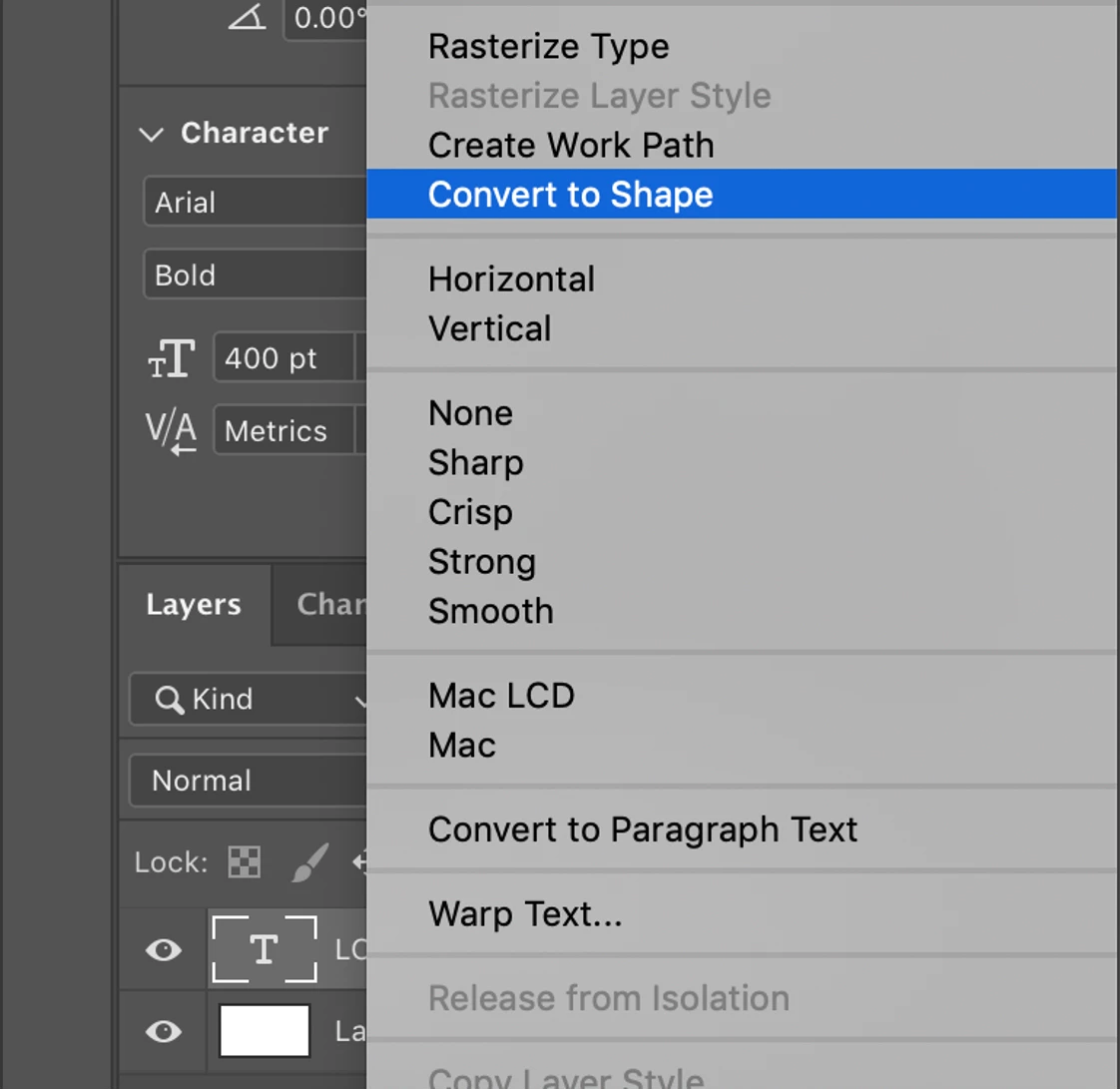Open the Arial font family dropdown
This screenshot has width=1120, height=1090.
coord(257,203)
